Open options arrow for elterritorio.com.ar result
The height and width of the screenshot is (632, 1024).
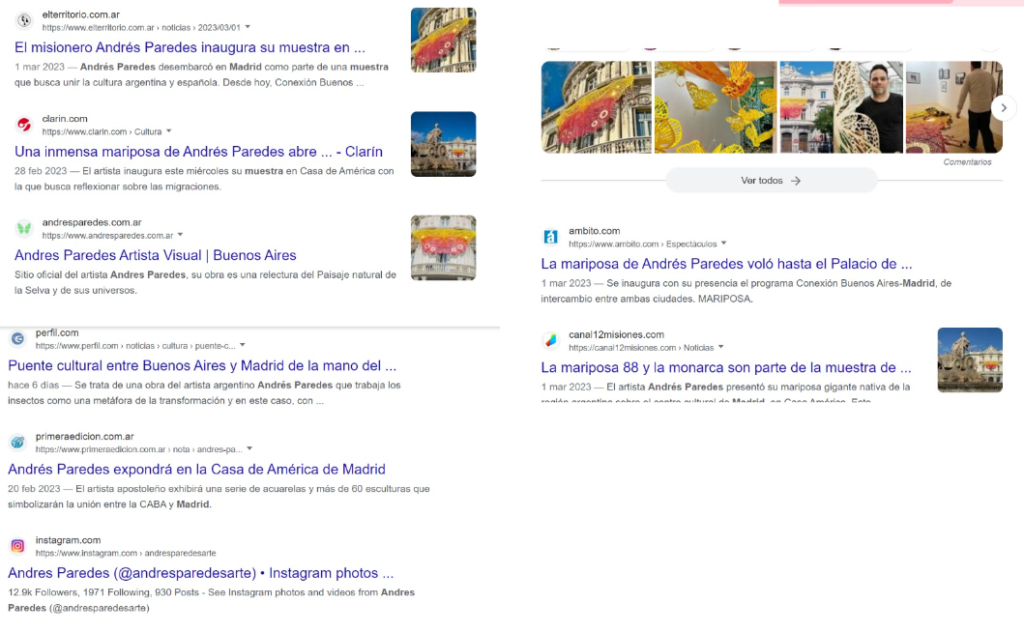pos(248,27)
